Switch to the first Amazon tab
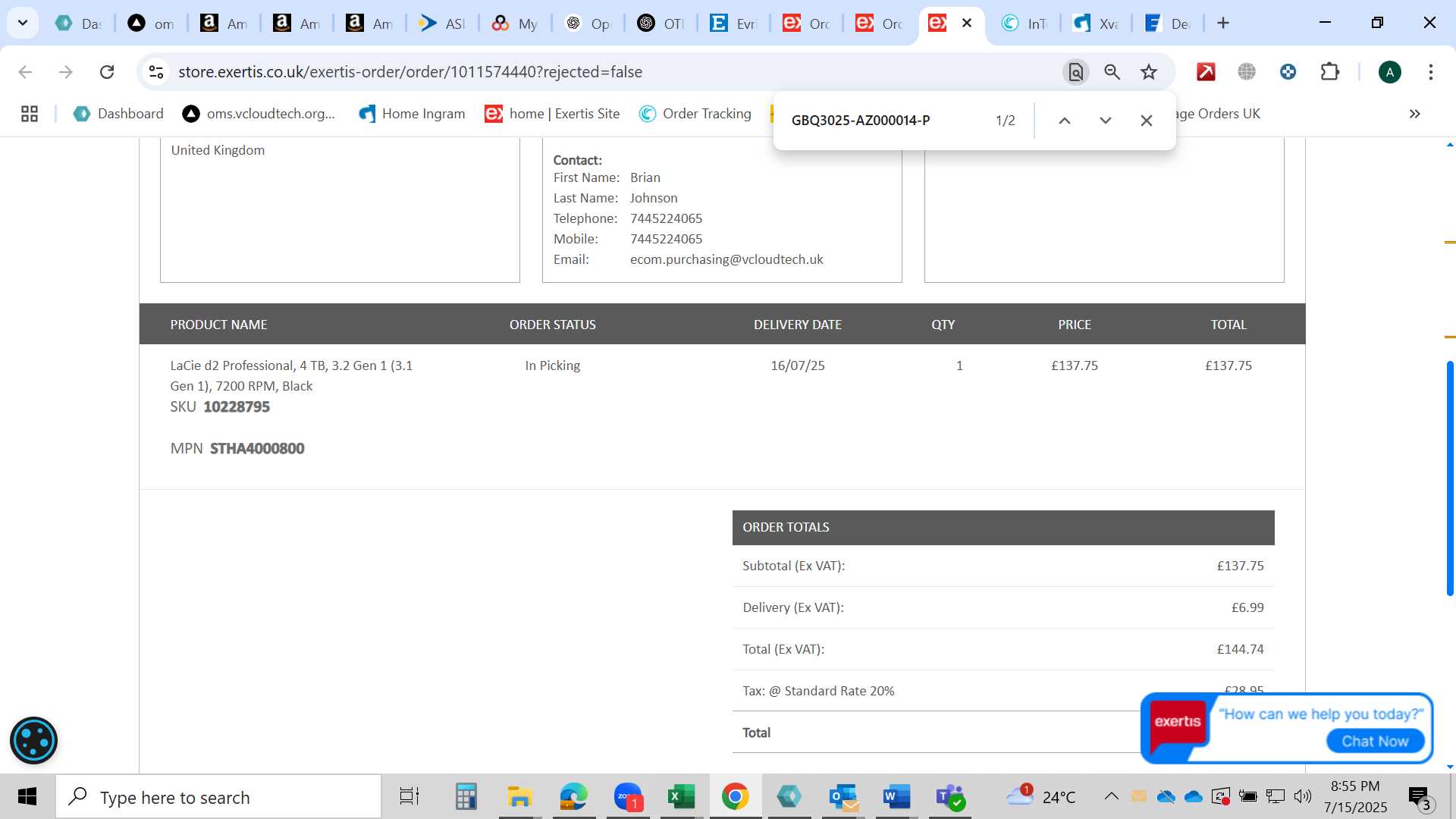Viewport: 1456px width, 819px height. point(224,24)
